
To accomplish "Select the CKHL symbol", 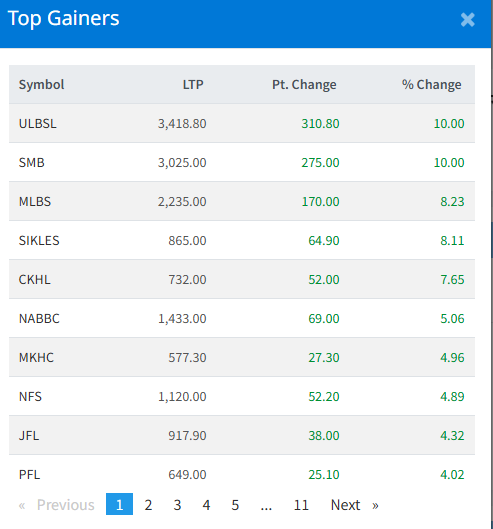I will pyautogui.click(x=35, y=279).
